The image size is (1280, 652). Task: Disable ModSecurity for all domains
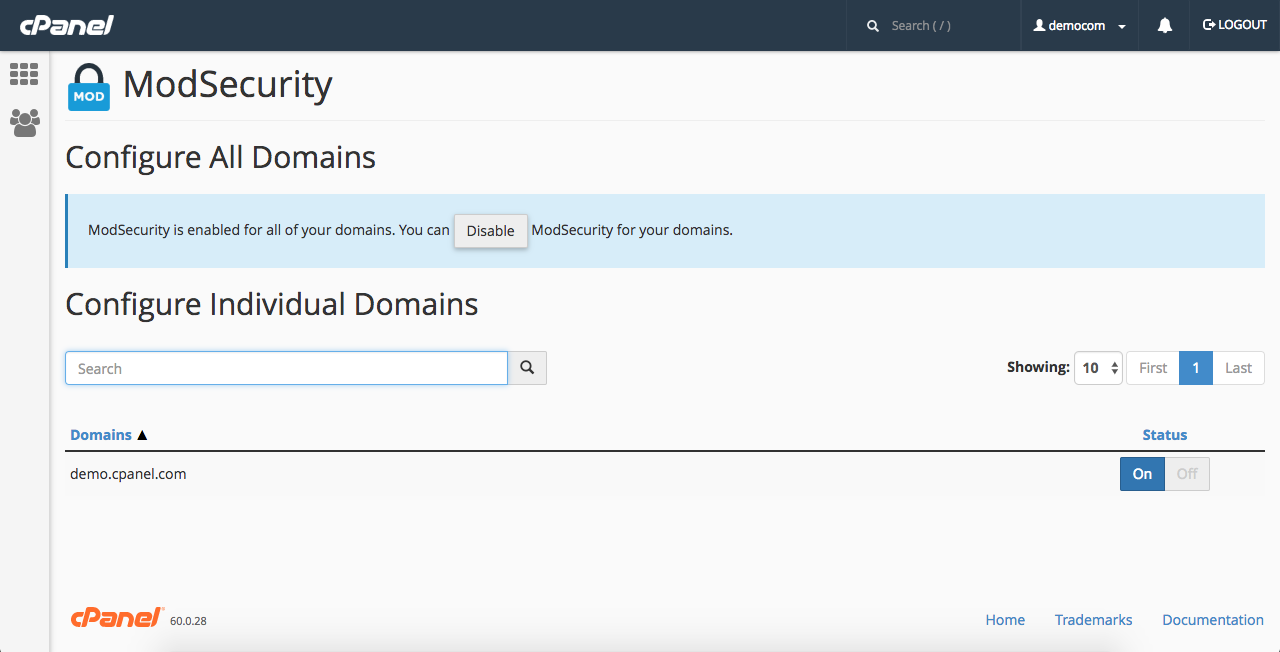tap(490, 231)
